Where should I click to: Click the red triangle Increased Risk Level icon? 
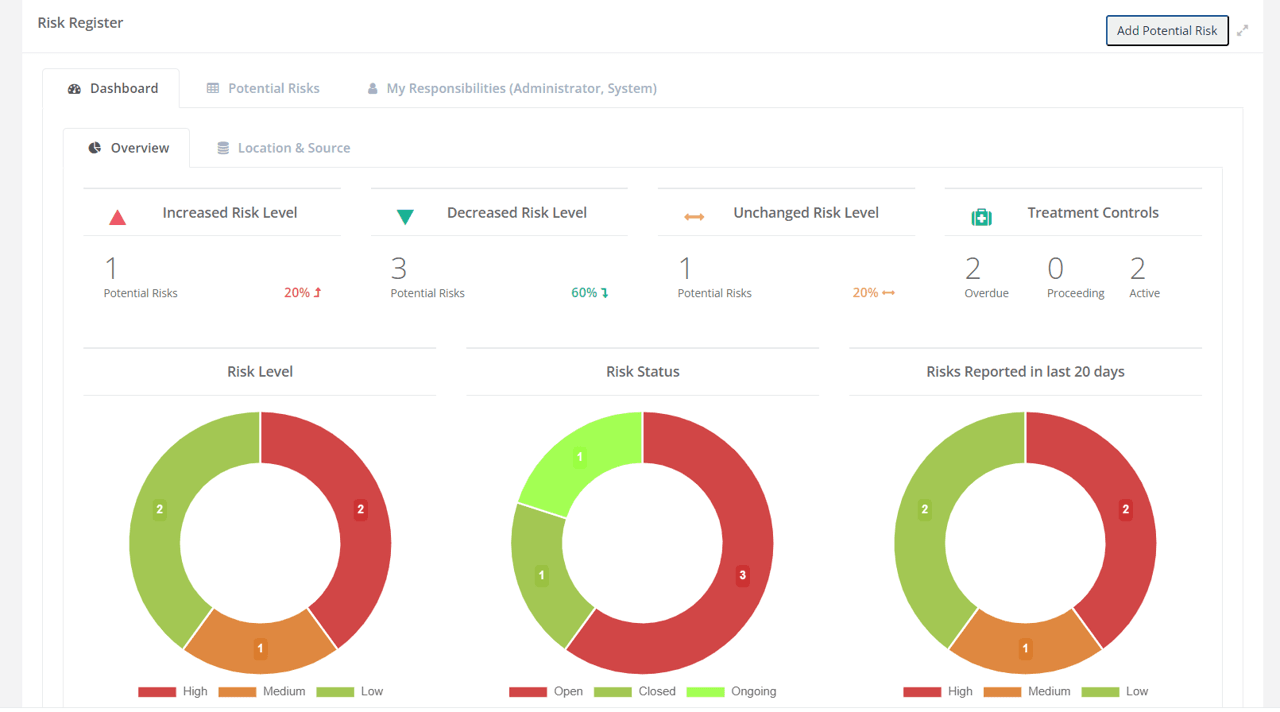tap(117, 214)
